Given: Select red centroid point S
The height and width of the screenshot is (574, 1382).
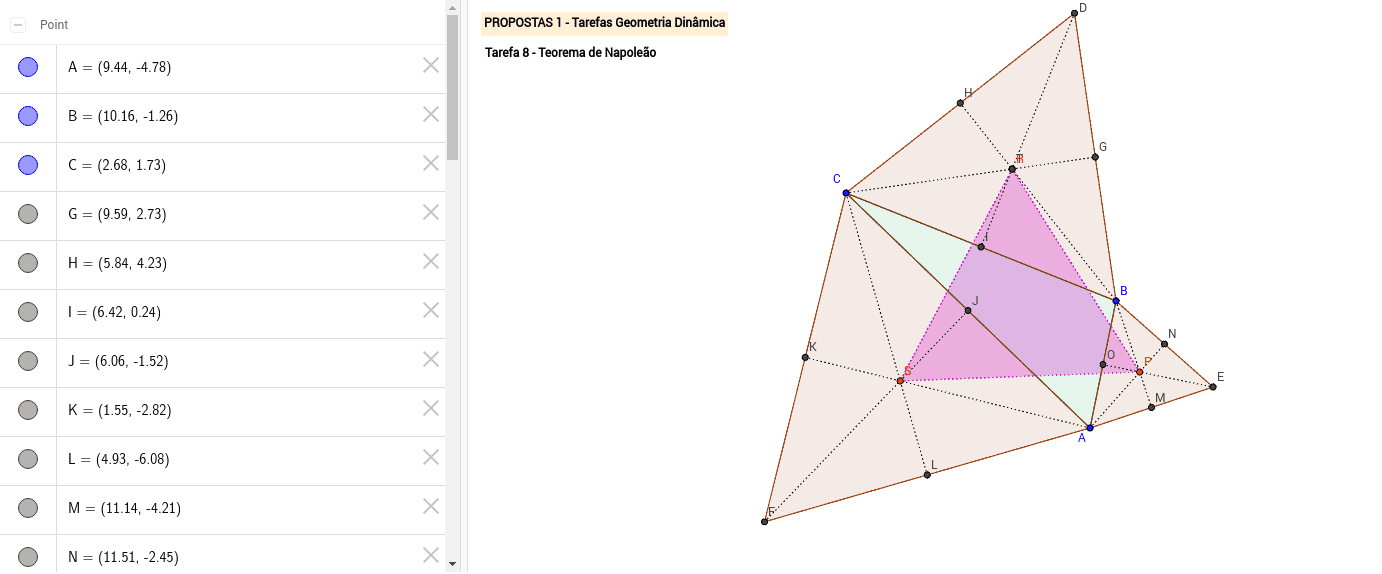Looking at the screenshot, I should [900, 381].
